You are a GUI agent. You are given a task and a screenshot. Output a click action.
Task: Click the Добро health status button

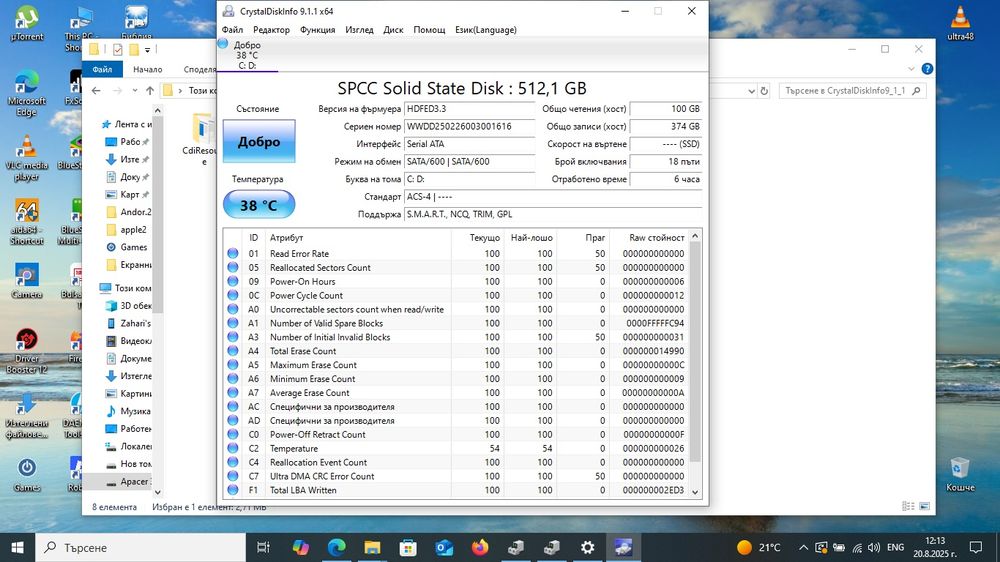pyautogui.click(x=259, y=141)
